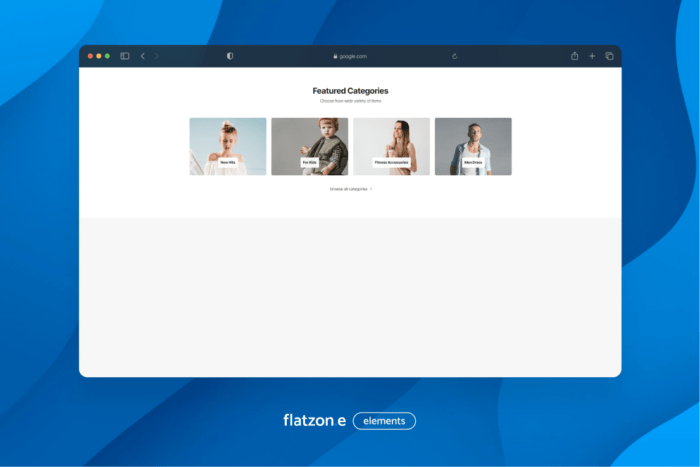Screen dimensions: 700x467
Task: Click the privacy shield icon
Action: tap(230, 56)
